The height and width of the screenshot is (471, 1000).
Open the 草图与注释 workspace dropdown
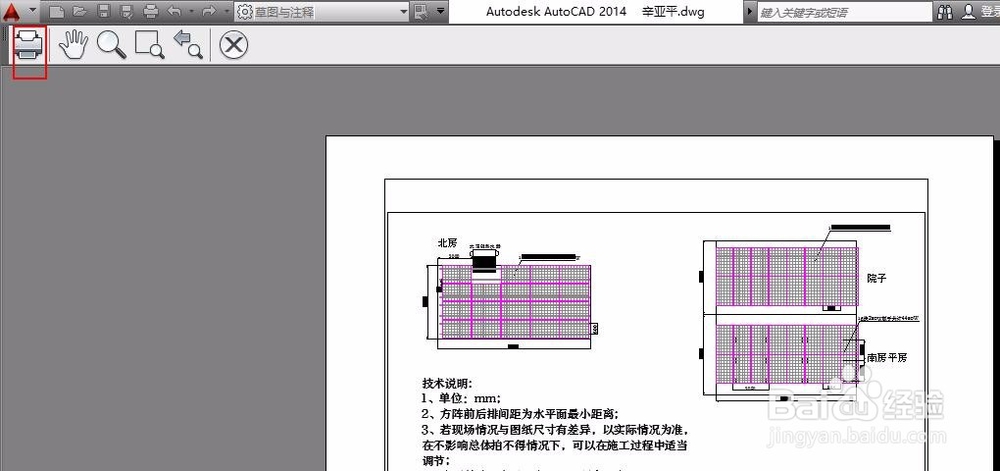click(321, 11)
